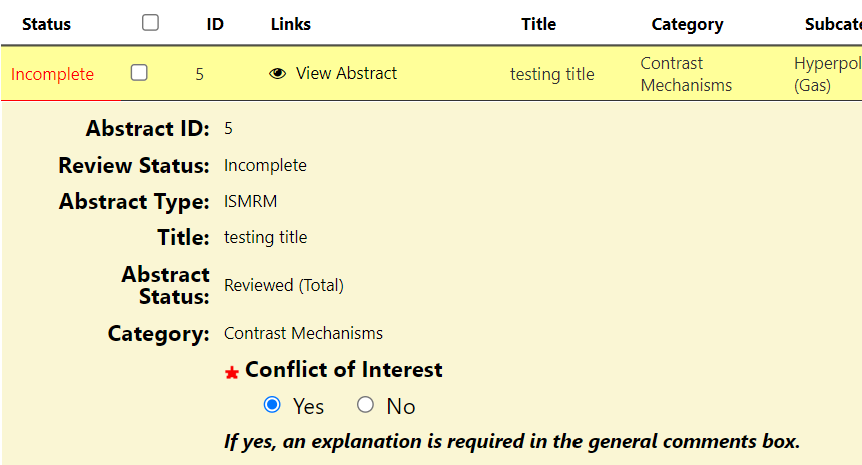Click ID number 5 in the highlighted row
Image resolution: width=862 pixels, height=465 pixels.
coord(200,74)
